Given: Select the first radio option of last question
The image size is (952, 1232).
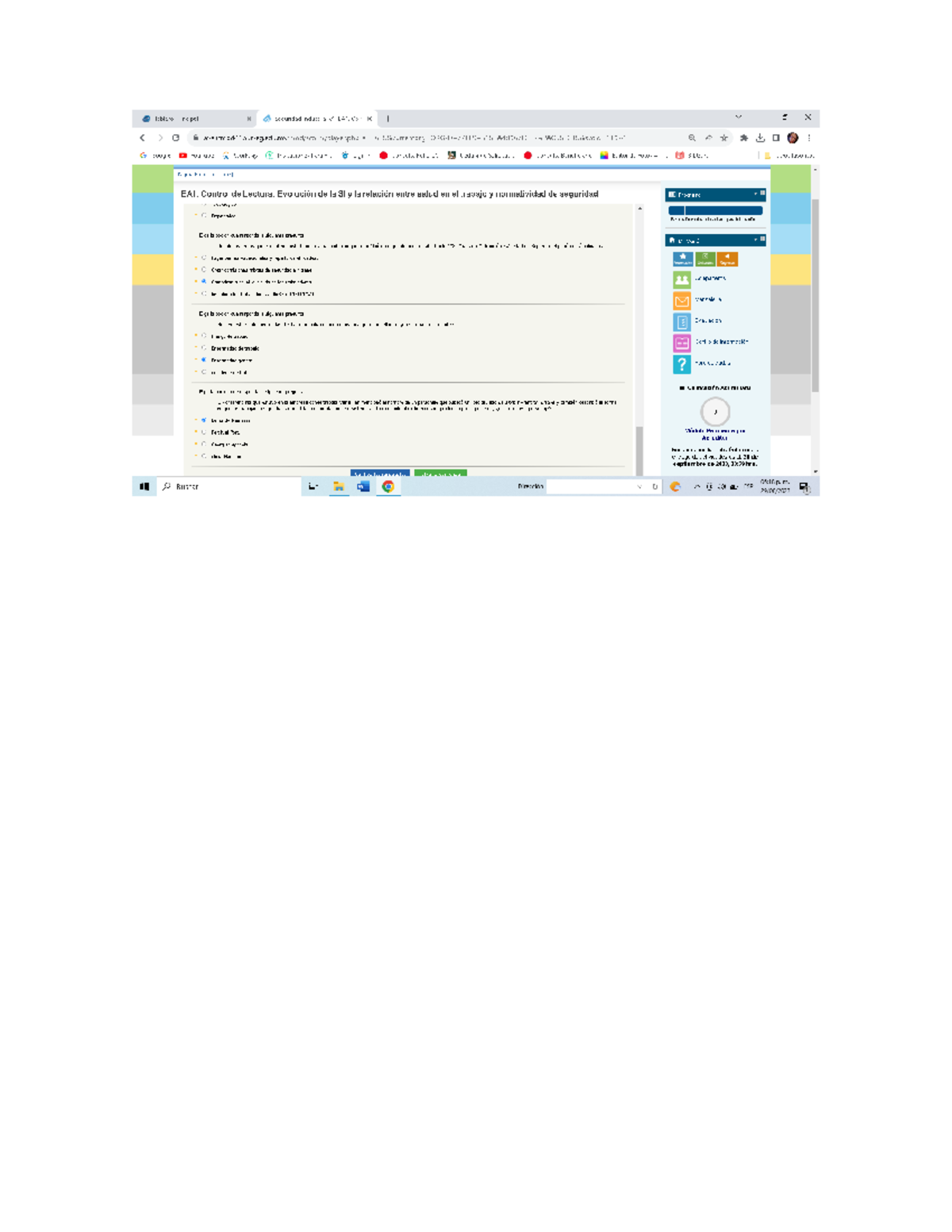Looking at the screenshot, I should [x=204, y=420].
